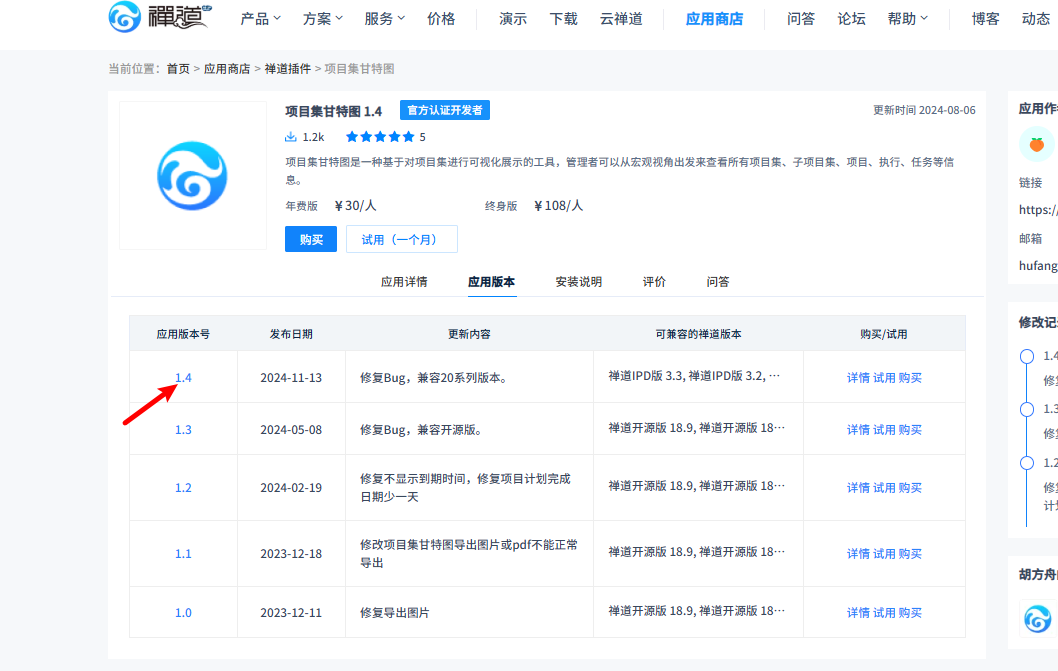Viewport: 1058px width, 671px height.
Task: Open the 云禅道 nav item
Action: (621, 19)
